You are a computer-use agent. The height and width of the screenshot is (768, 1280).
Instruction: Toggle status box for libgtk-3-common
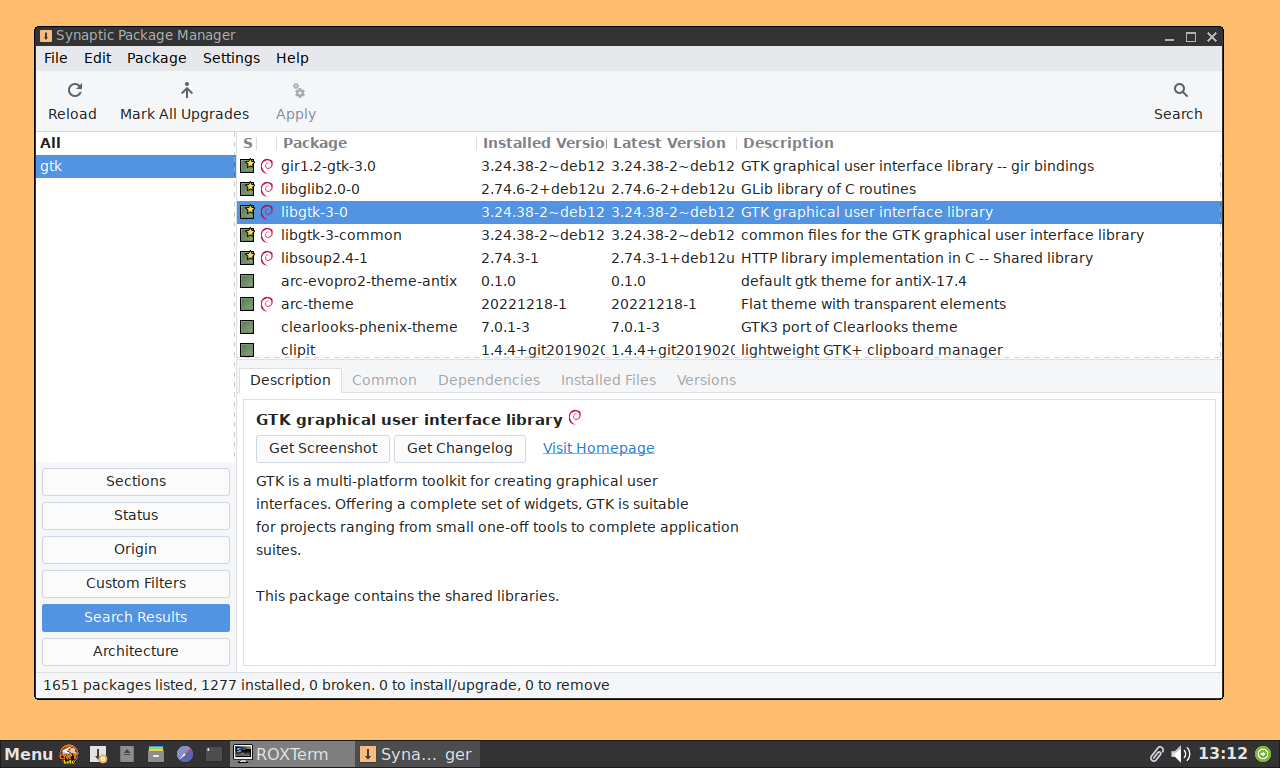click(247, 235)
